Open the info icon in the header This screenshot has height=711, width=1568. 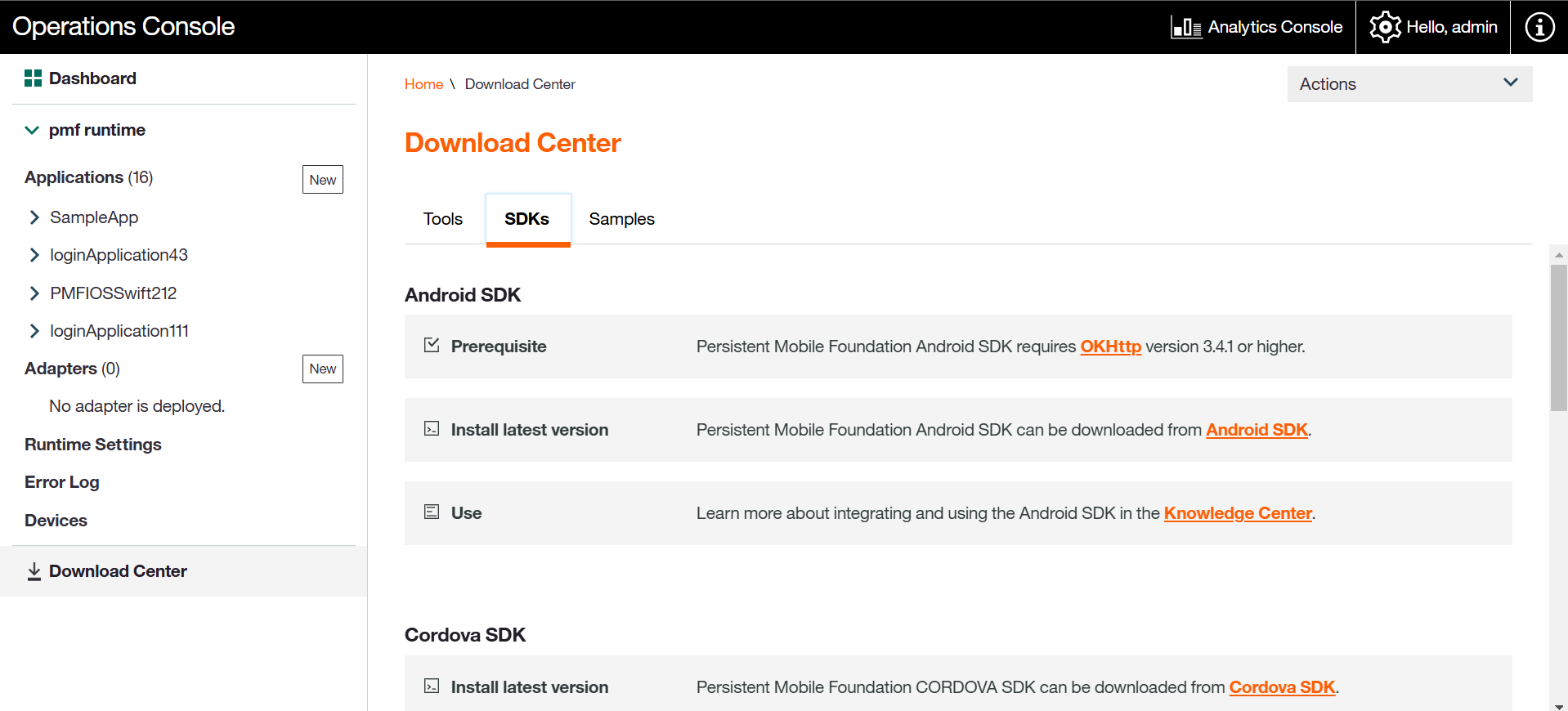point(1539,27)
